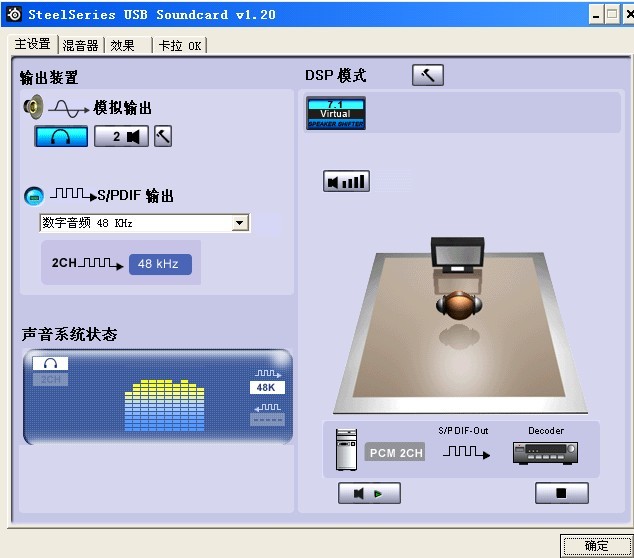The image size is (634, 558).
Task: Click the S/PDIF-Out waveform arrow icon
Action: coord(466,452)
